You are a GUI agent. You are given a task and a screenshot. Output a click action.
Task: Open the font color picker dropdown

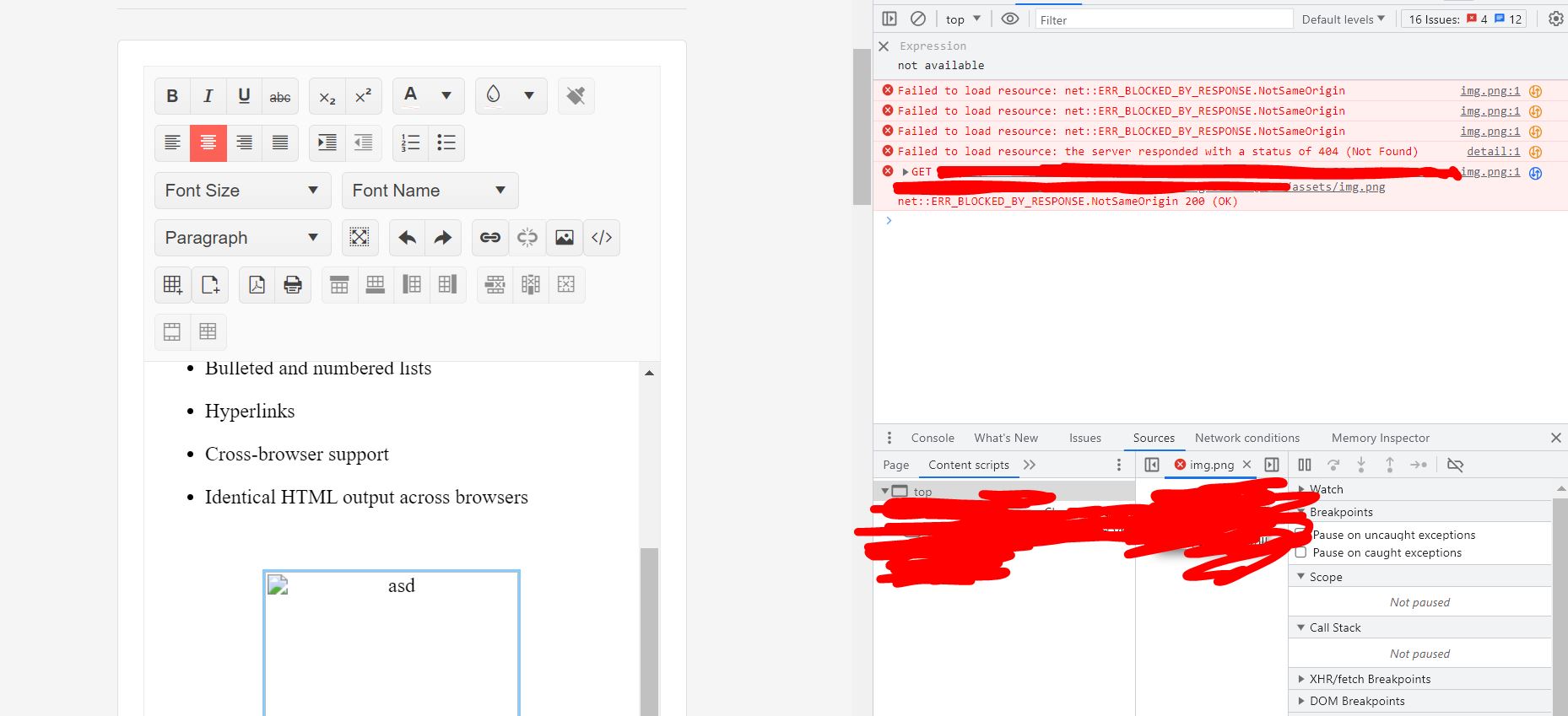446,96
